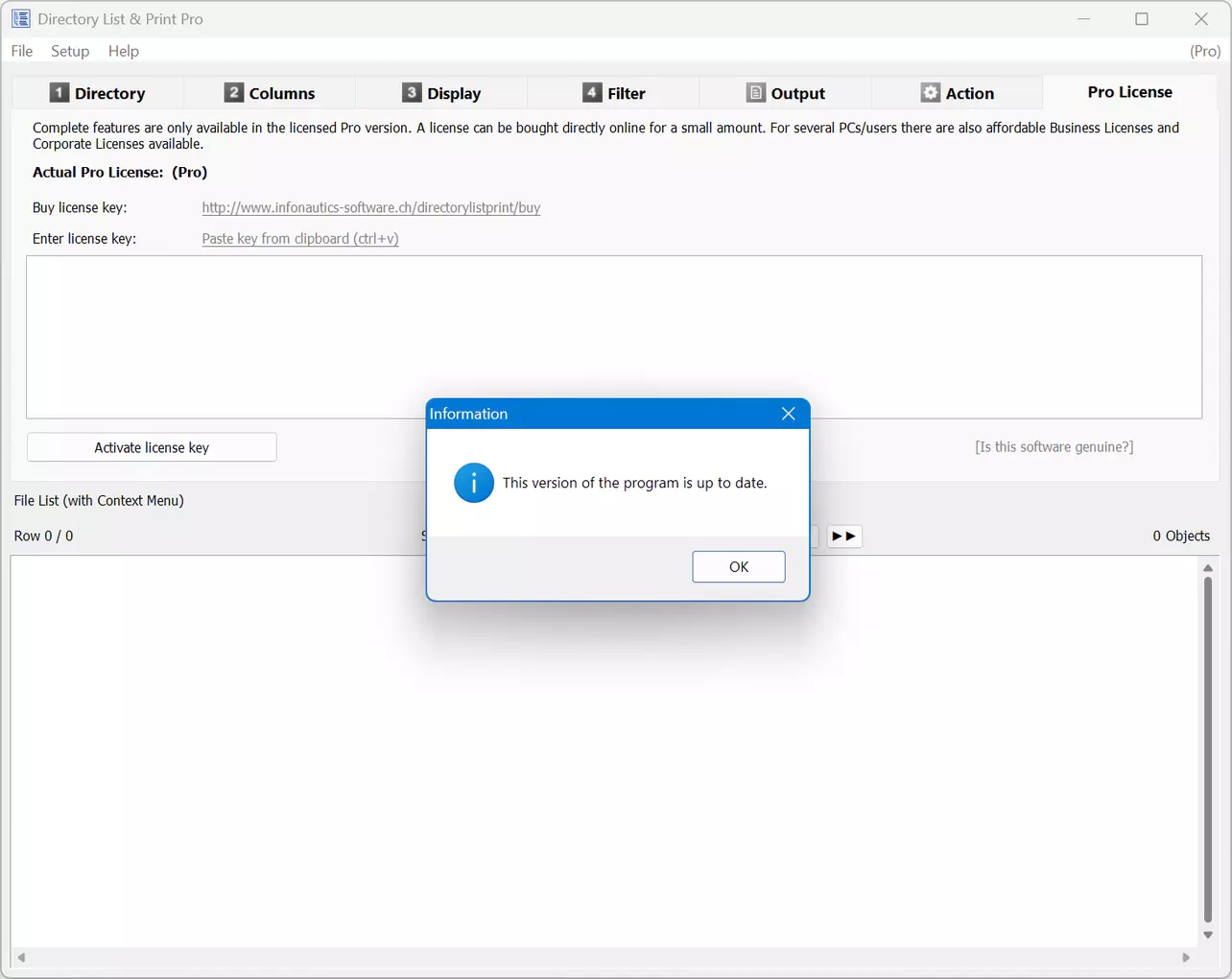Open the Setup menu
Viewport: 1232px width, 979px height.
(70, 51)
